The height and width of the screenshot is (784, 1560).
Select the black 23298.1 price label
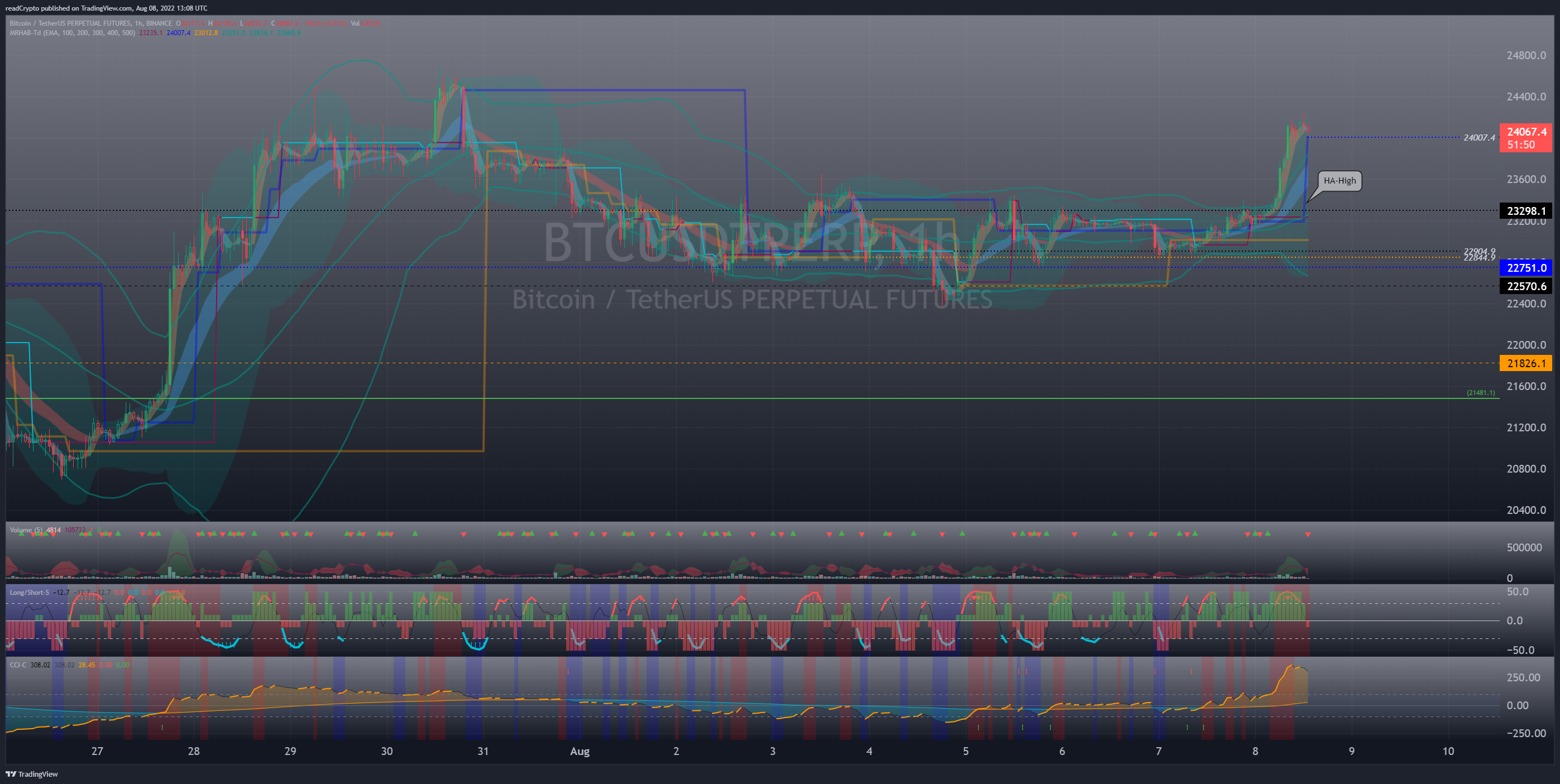coord(1525,211)
